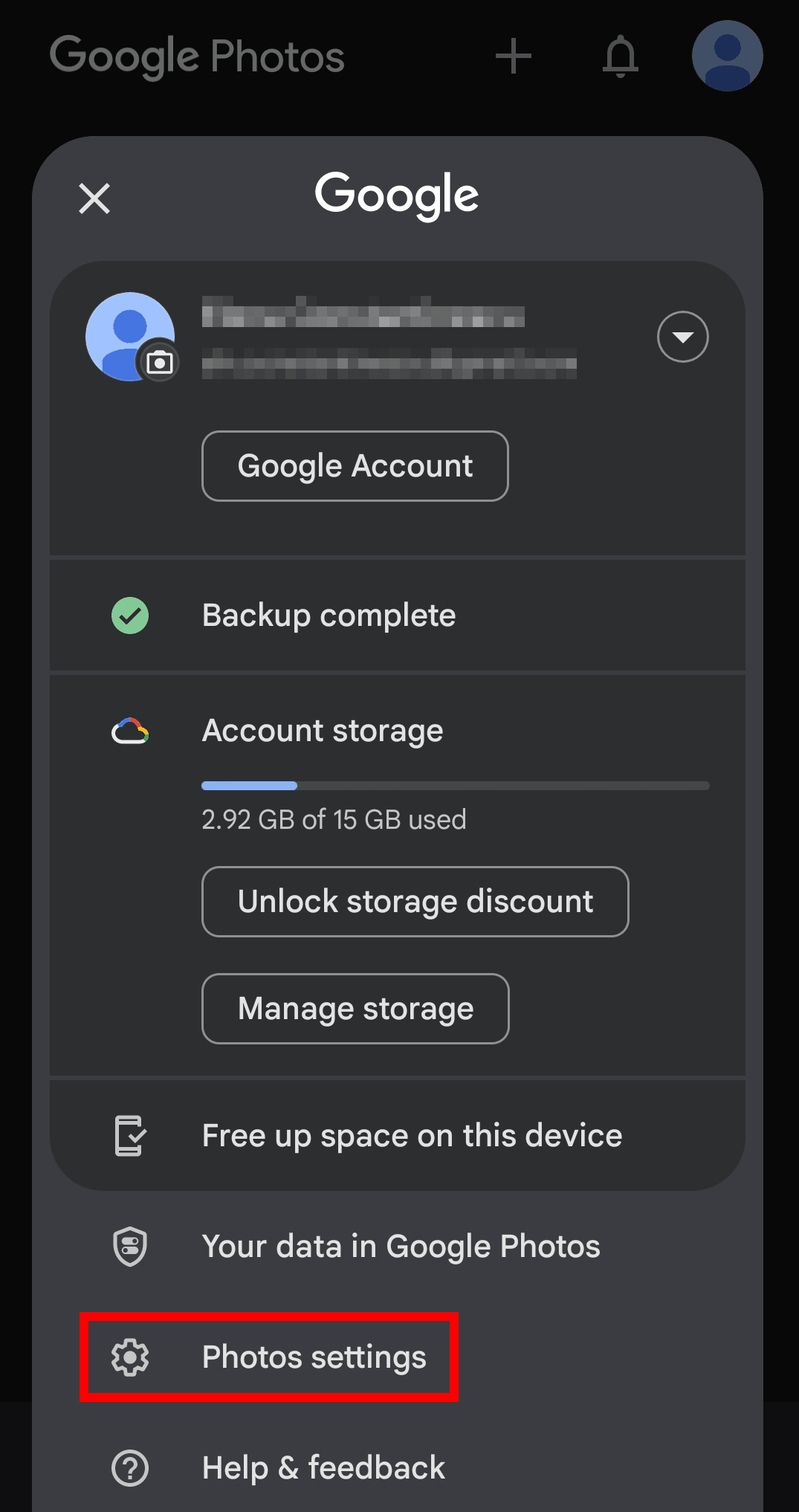Close the Google account panel
This screenshot has width=799, height=1512.
coord(94,198)
